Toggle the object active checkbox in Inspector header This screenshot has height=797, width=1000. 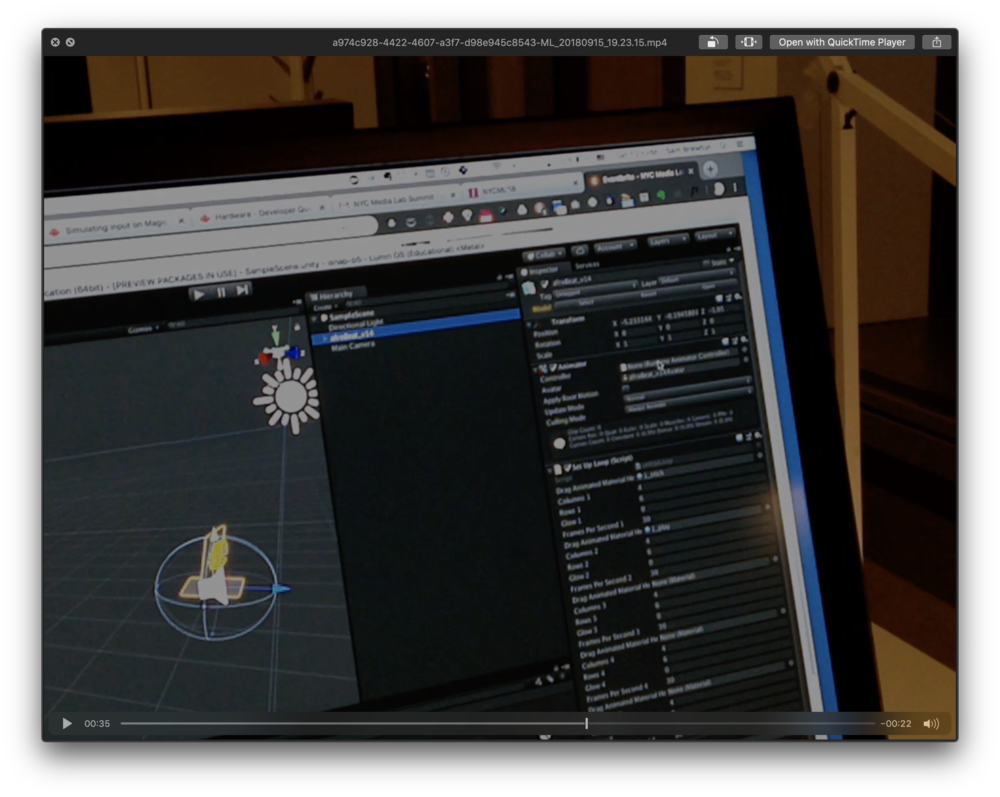click(x=544, y=285)
